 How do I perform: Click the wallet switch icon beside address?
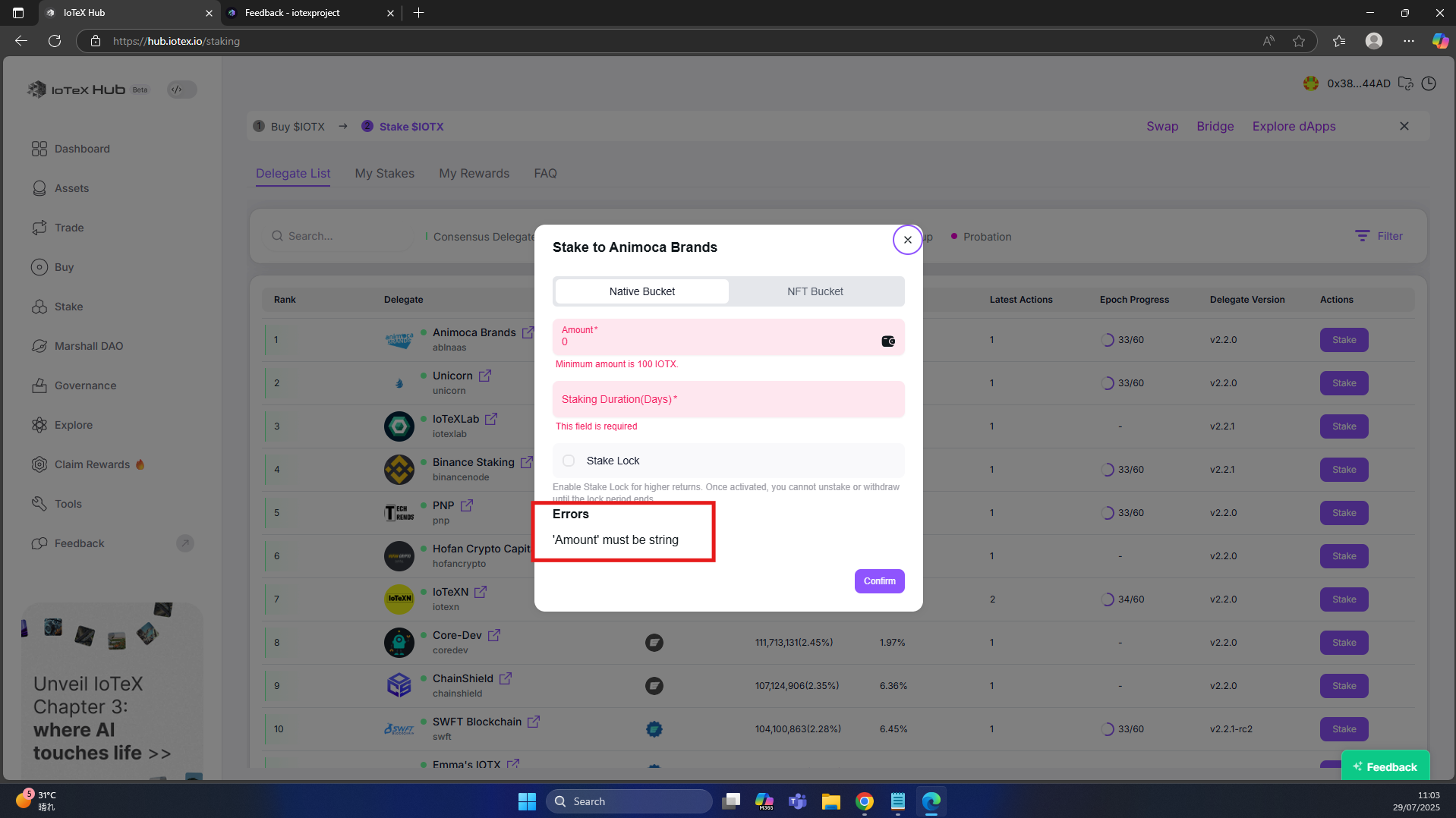[x=1405, y=83]
